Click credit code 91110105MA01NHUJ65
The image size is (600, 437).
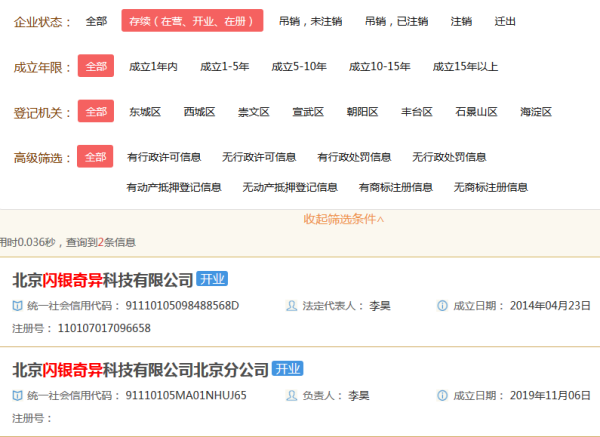(x=186, y=395)
